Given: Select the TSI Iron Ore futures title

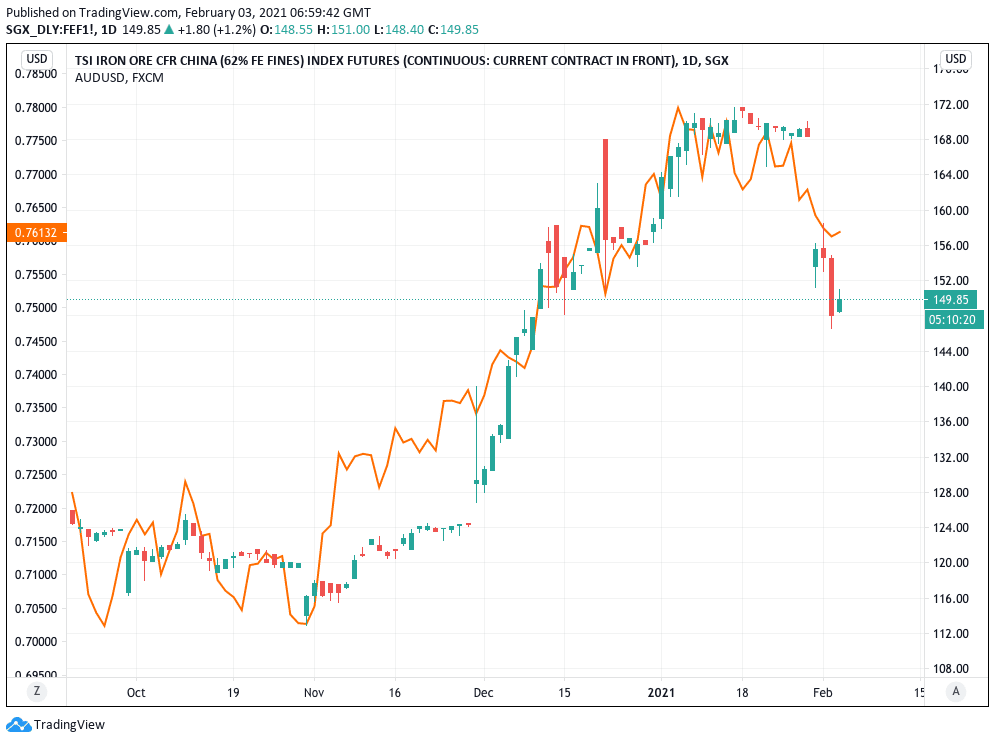Looking at the screenshot, I should pos(402,60).
